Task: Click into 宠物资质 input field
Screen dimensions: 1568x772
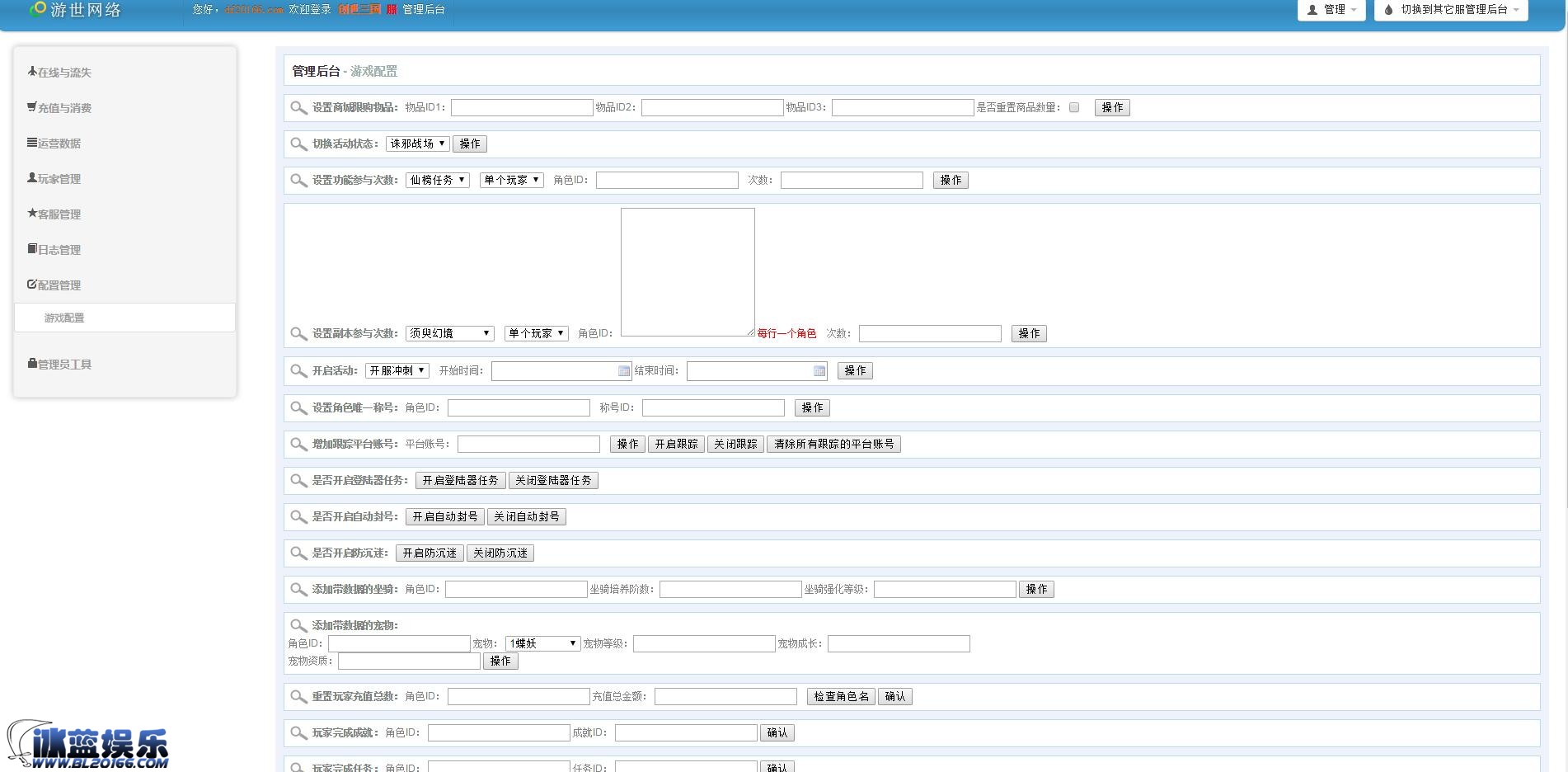Action: tap(409, 661)
